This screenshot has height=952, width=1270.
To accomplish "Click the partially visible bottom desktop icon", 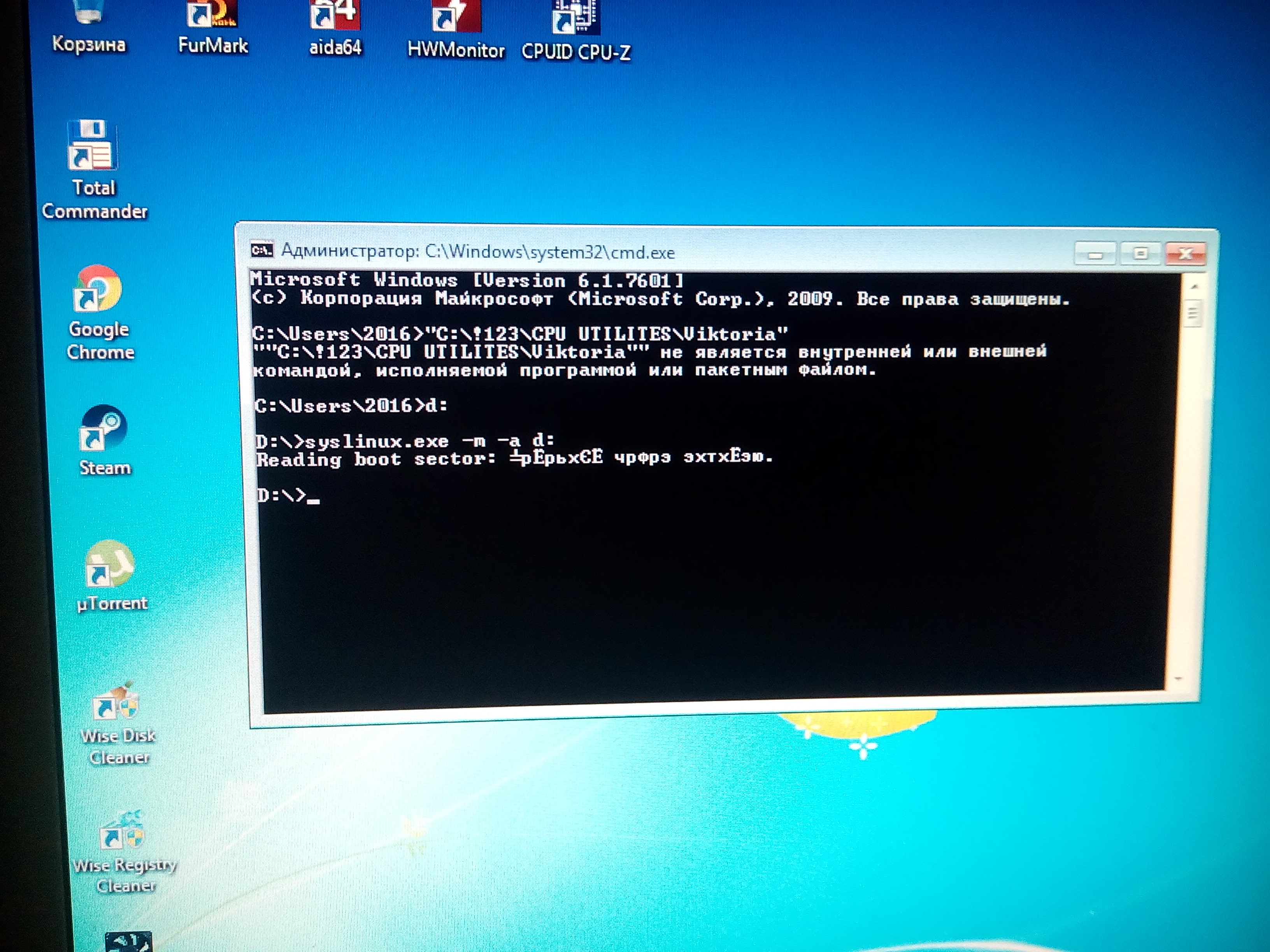I will coord(128,941).
